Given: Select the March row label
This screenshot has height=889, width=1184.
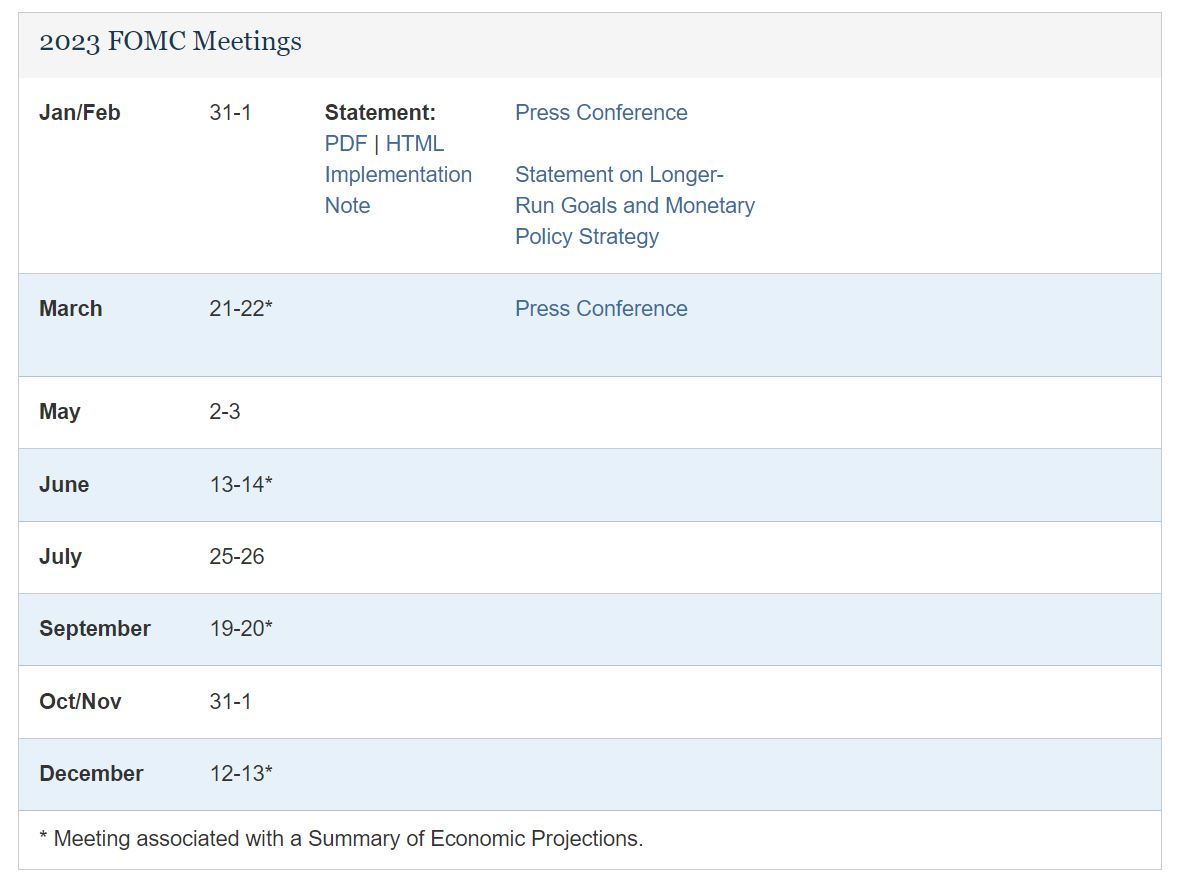Looking at the screenshot, I should (x=70, y=309).
